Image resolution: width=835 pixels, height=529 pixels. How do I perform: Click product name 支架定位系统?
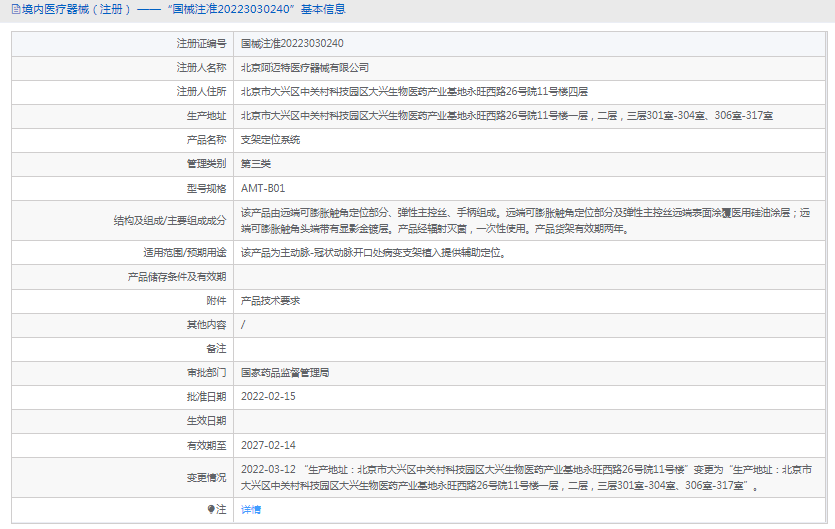coord(270,140)
